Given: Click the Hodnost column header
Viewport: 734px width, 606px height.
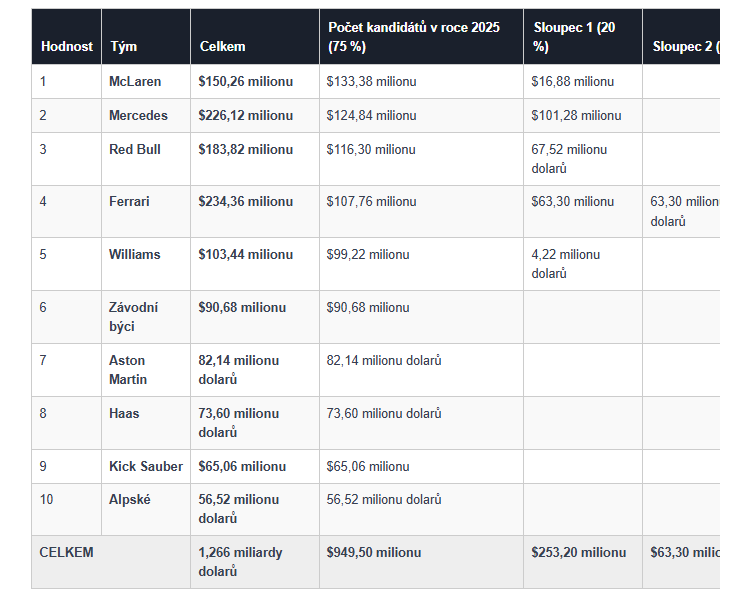Looking at the screenshot, I should 67,47.
